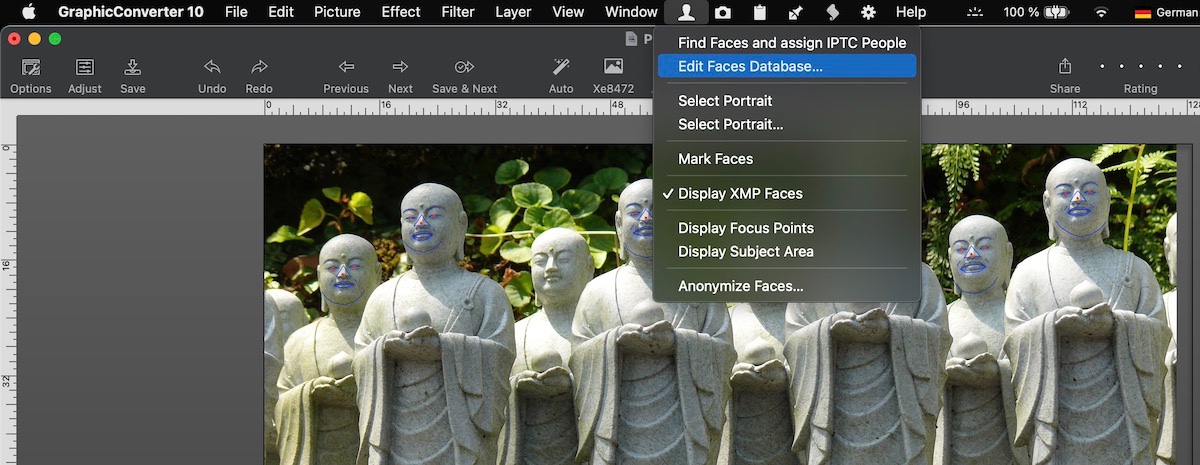Toggle Display XMP Faces checkmark

740,193
